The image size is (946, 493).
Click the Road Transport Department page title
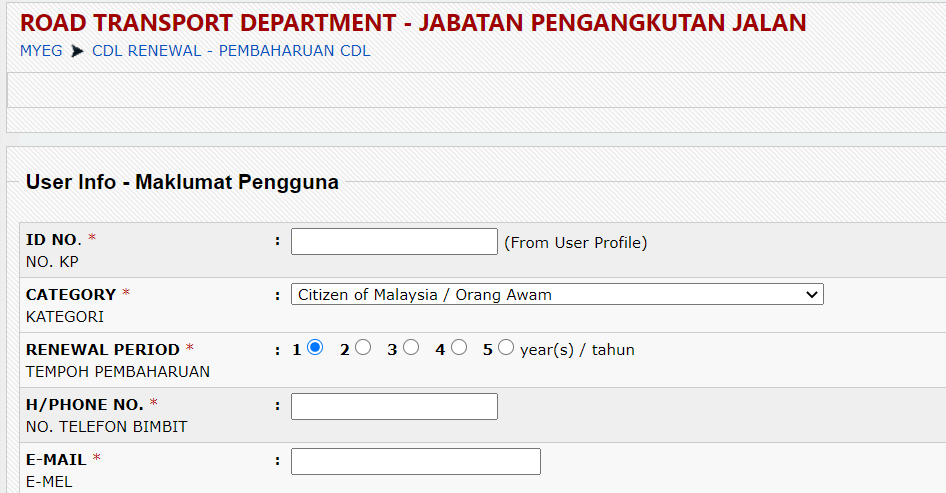413,23
